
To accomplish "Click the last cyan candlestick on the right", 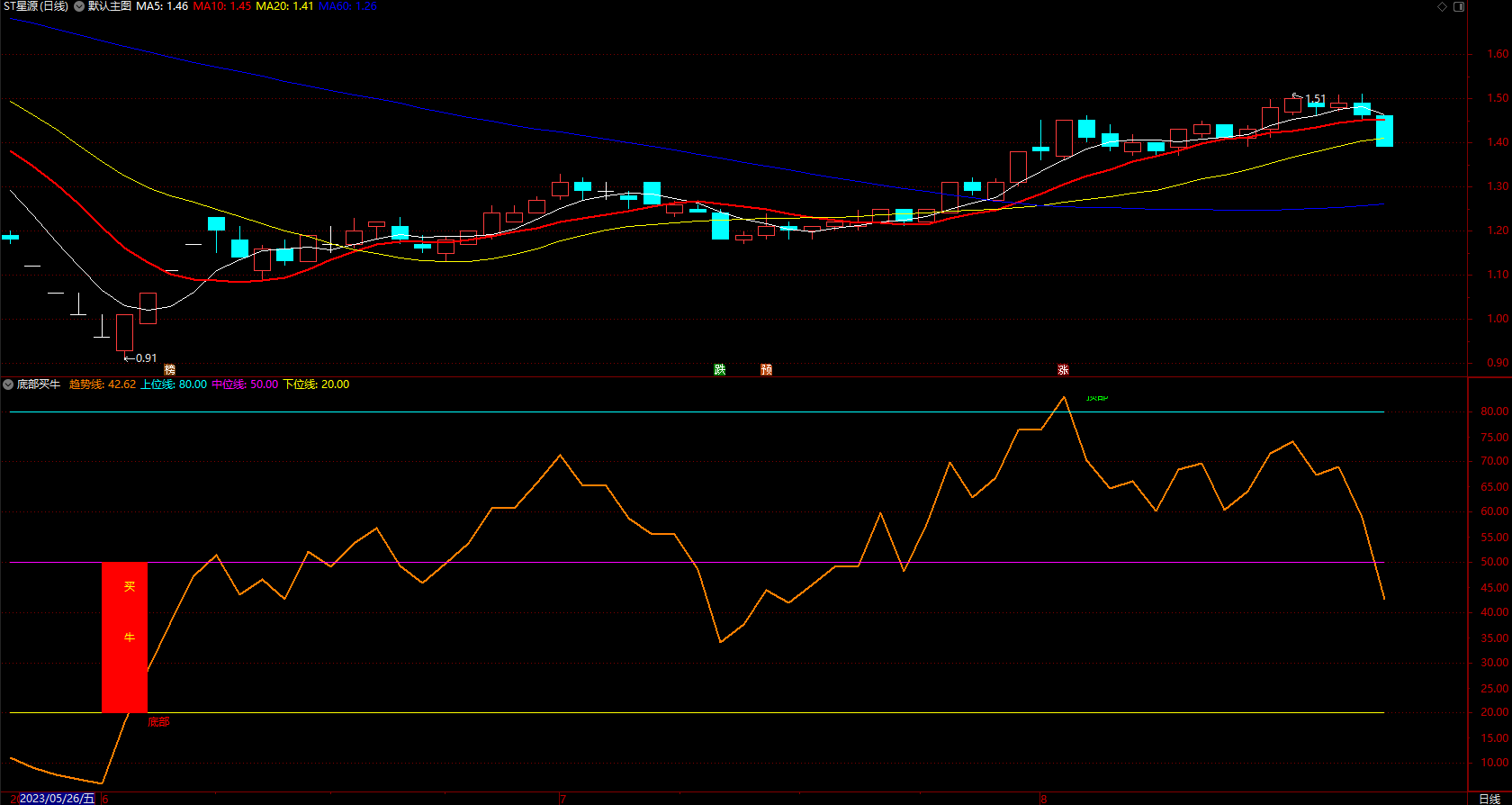I will [1384, 131].
